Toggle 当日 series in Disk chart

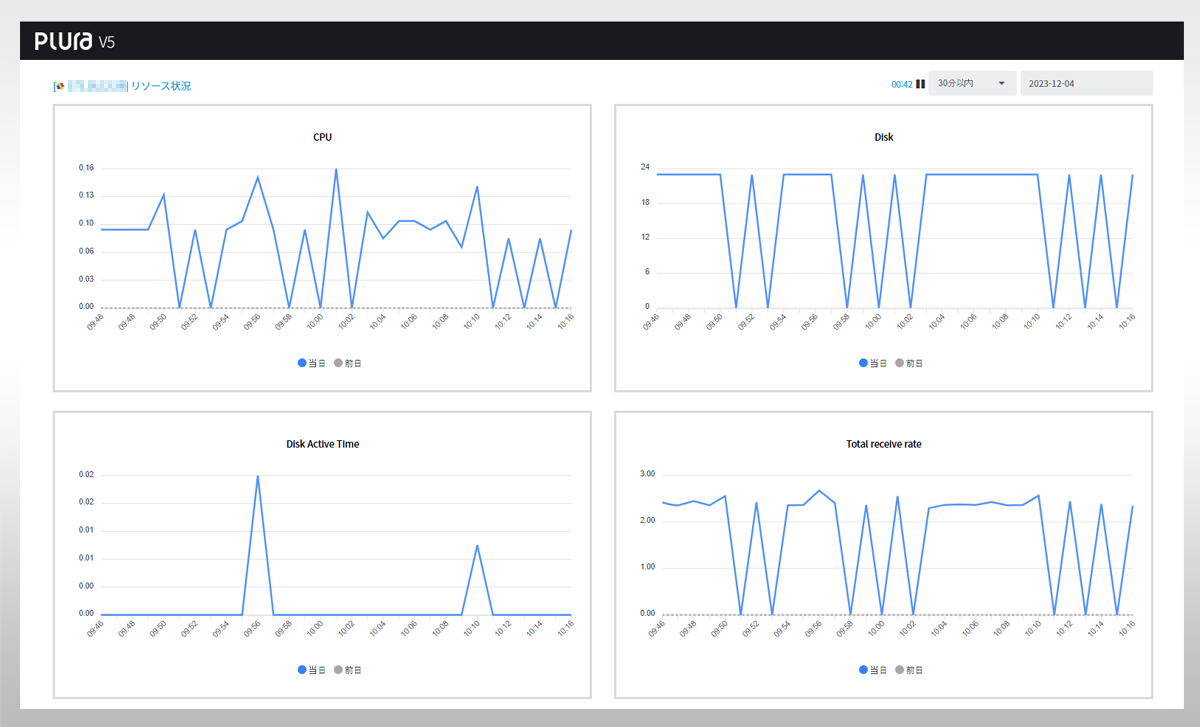point(873,363)
